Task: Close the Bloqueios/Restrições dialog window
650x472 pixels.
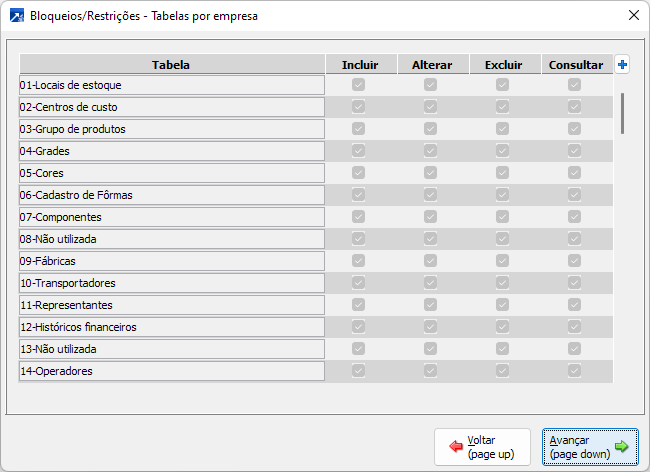Action: pos(633,15)
